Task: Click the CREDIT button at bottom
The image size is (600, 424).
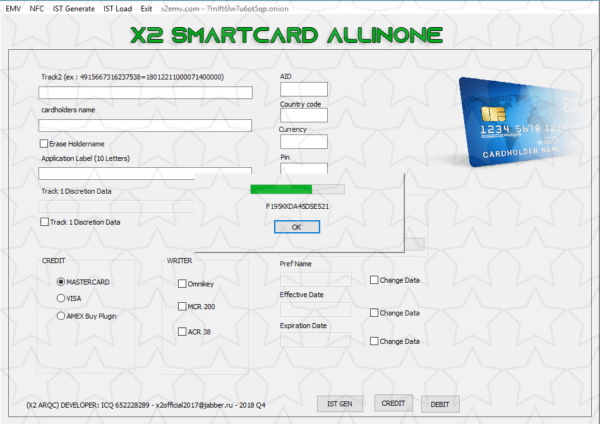Action: click(393, 403)
